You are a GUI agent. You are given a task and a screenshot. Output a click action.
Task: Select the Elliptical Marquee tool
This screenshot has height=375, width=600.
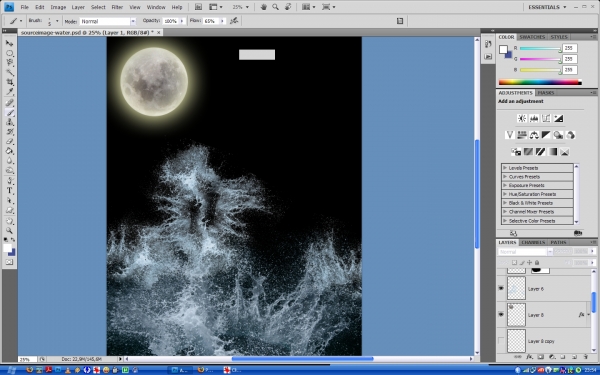coord(10,53)
